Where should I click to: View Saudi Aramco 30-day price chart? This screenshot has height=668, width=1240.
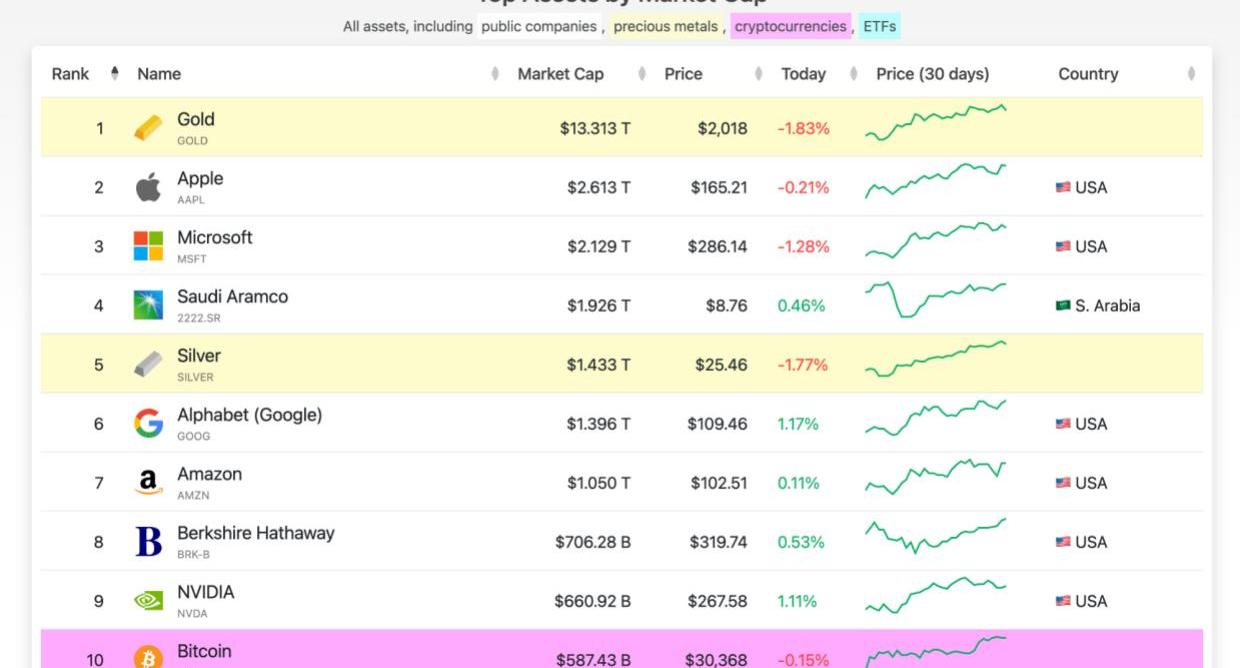(x=935, y=300)
